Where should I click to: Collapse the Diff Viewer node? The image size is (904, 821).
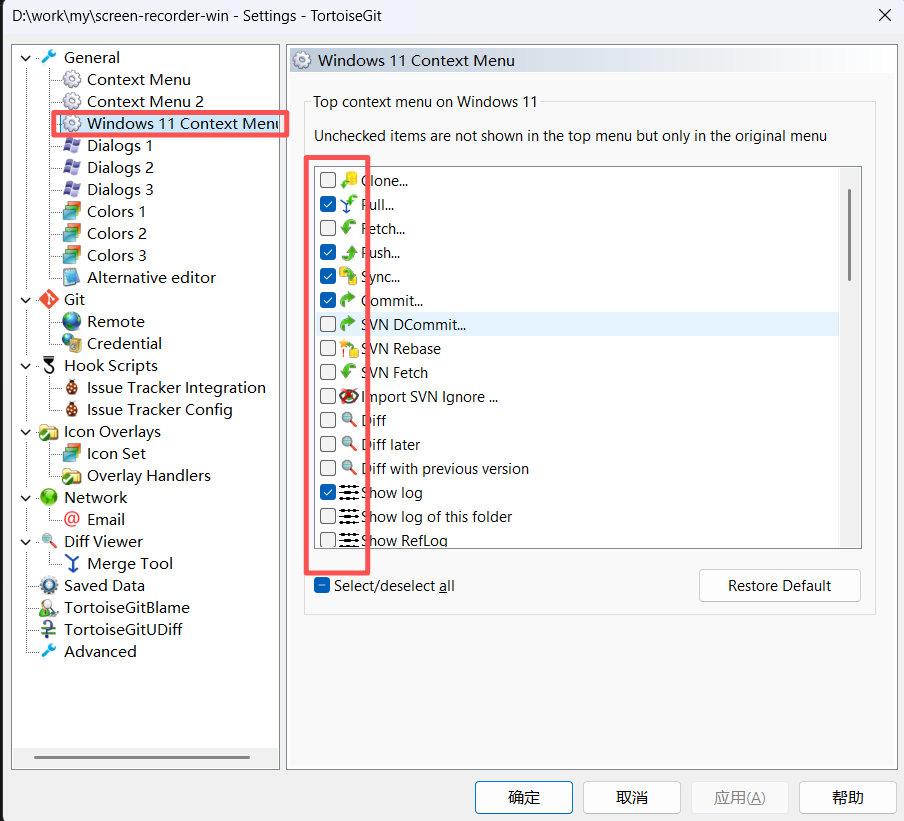[x=25, y=541]
